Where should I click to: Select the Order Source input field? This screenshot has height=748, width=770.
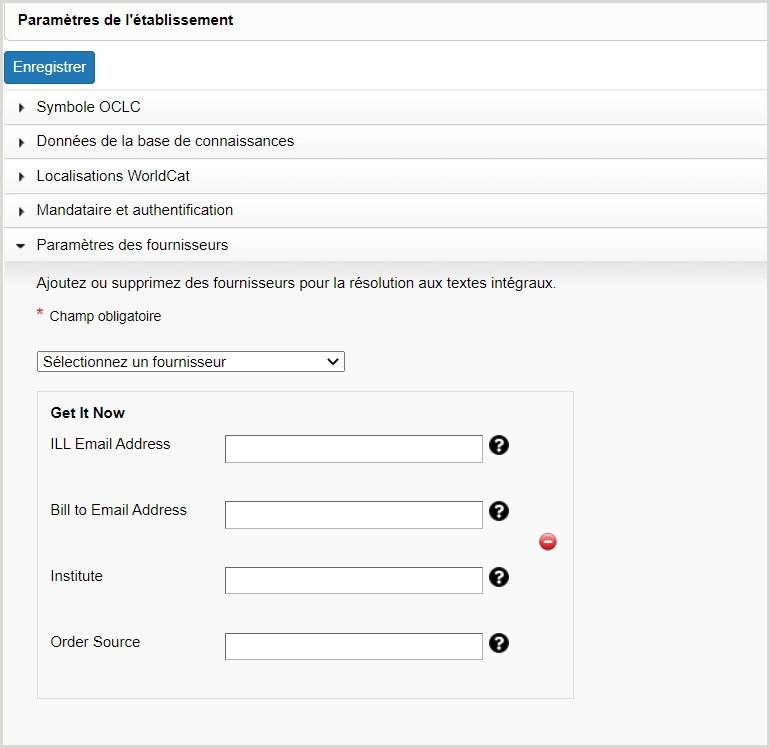353,647
